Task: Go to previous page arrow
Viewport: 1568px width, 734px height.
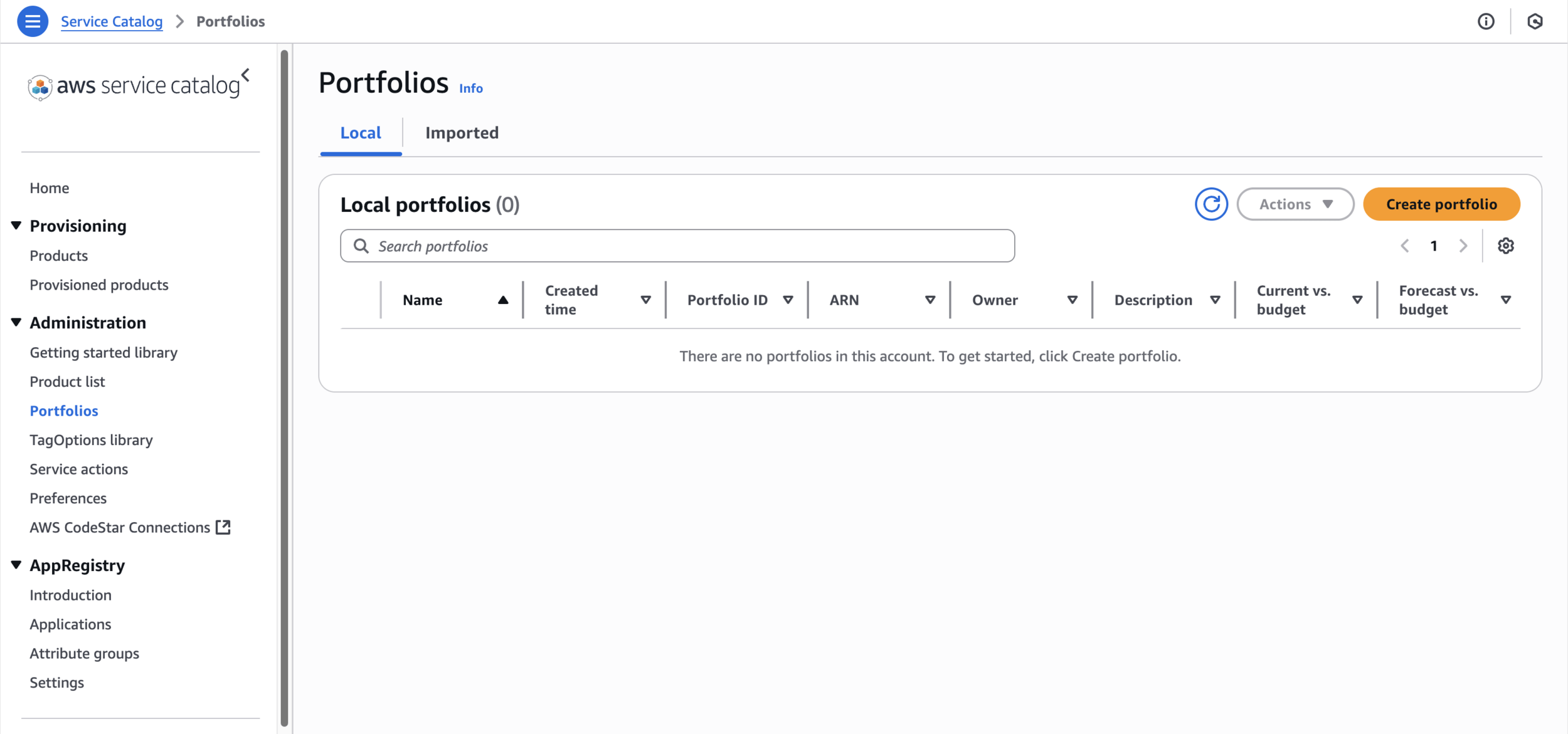Action: coord(1405,246)
